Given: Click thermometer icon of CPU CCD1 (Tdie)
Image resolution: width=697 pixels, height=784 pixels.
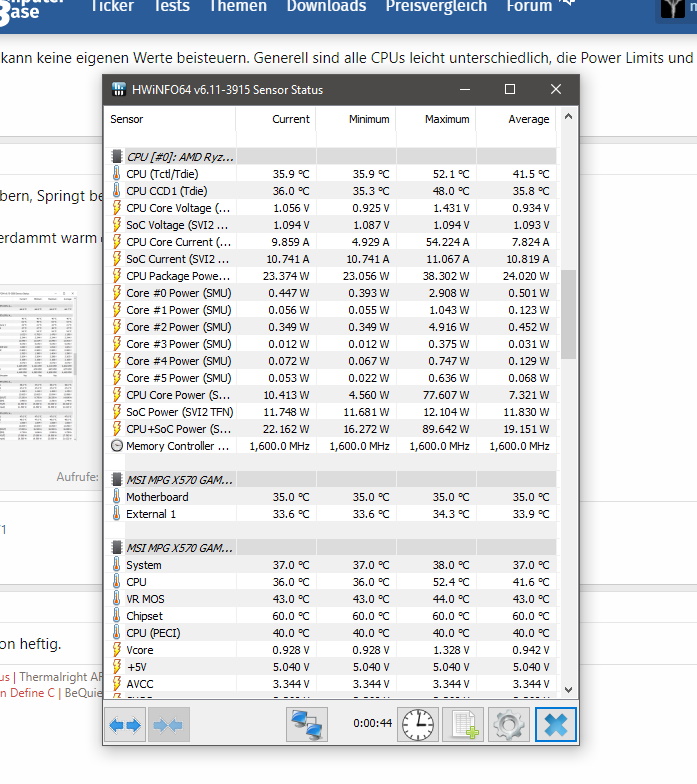Looking at the screenshot, I should click(x=116, y=190).
